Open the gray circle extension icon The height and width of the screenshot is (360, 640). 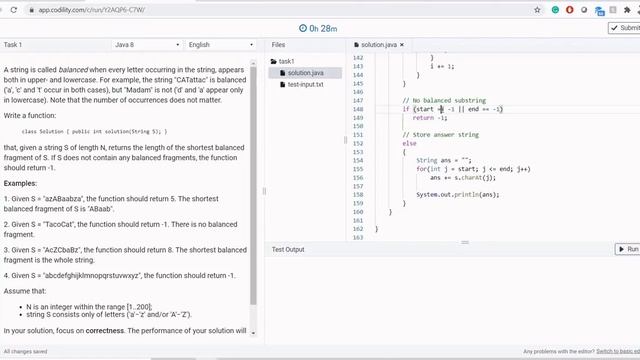(x=584, y=10)
